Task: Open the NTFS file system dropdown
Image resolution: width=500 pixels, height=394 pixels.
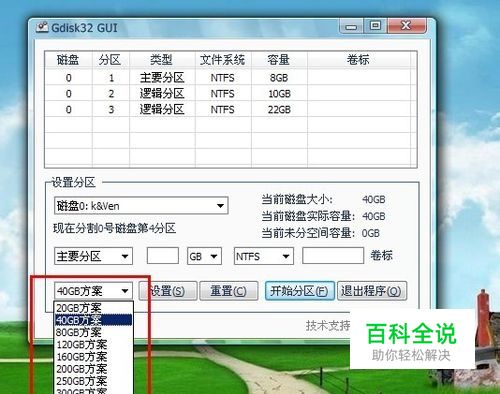Action: pos(264,256)
